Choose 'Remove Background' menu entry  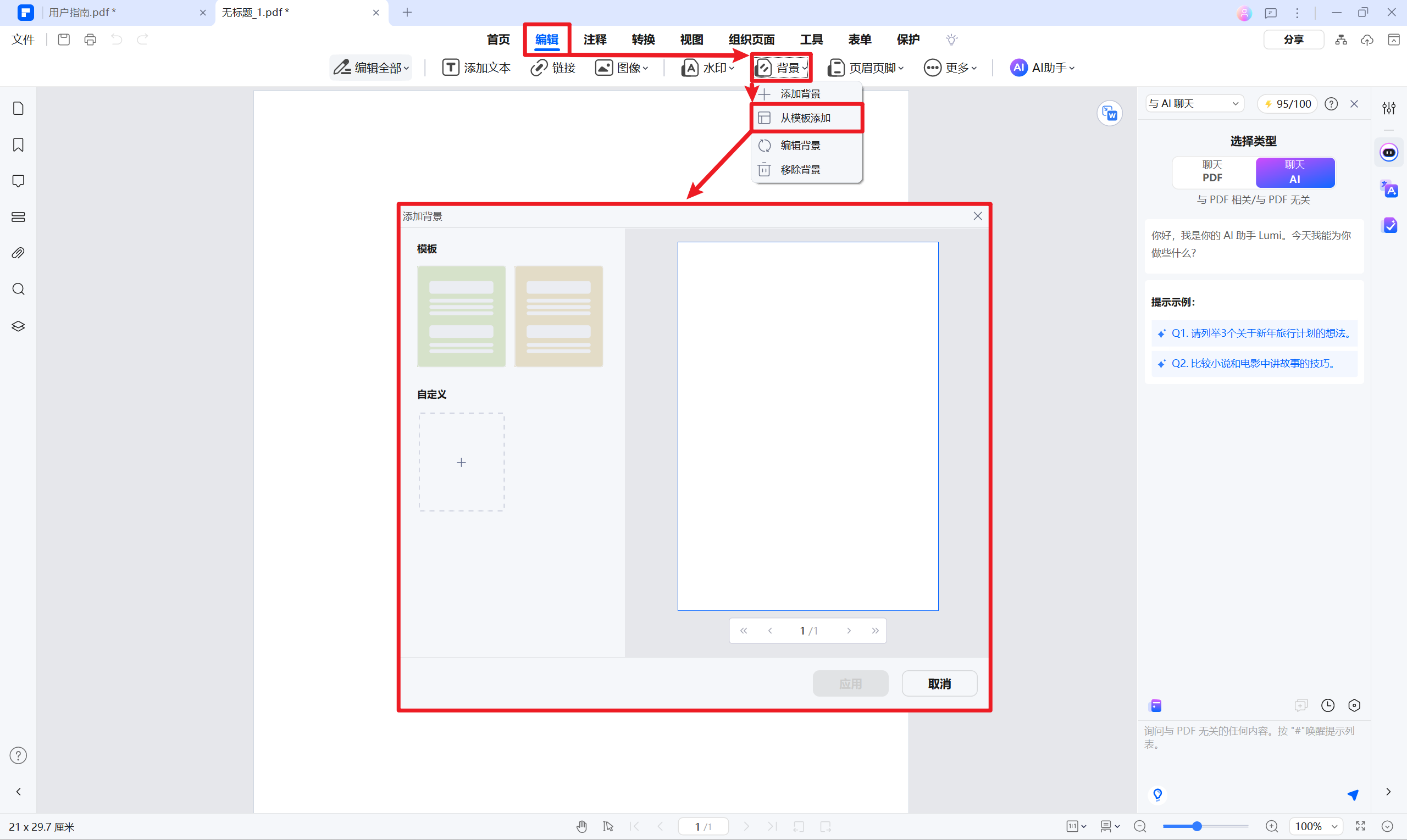(x=800, y=170)
